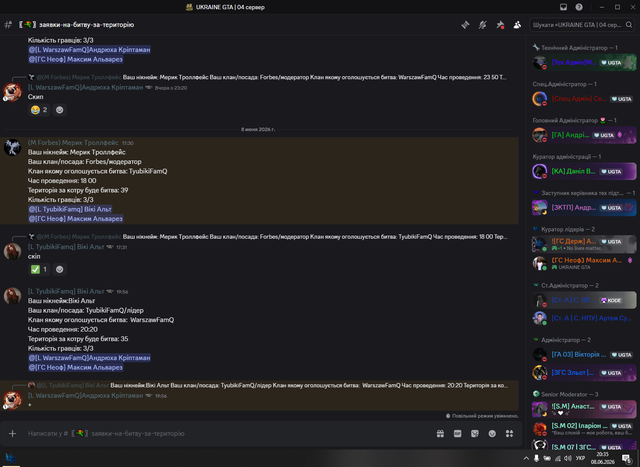Click the search field for UKRAINE GTA server
Screen dimensions: 640x467
[x=582, y=25]
